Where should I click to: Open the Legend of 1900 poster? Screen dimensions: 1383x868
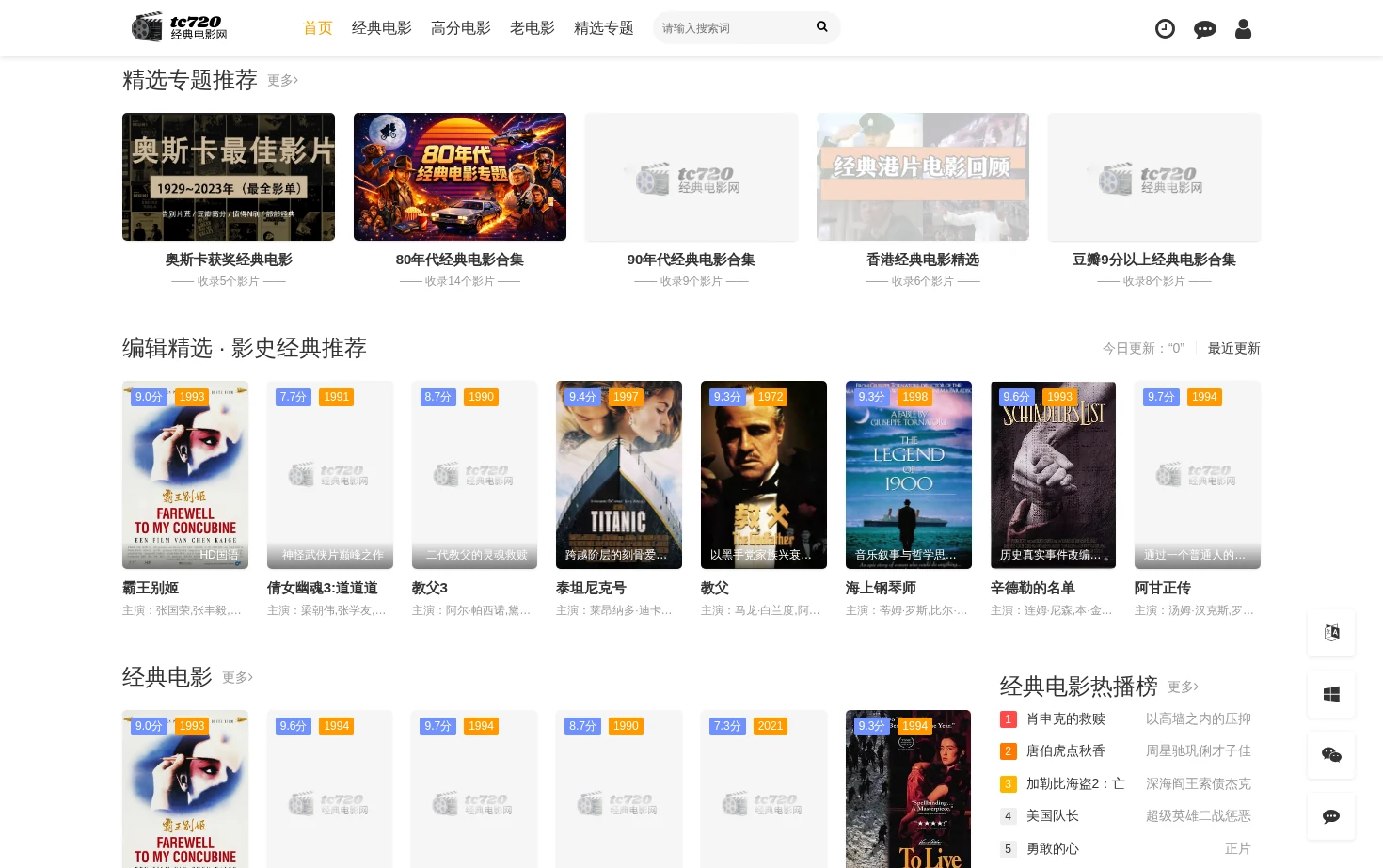click(909, 475)
